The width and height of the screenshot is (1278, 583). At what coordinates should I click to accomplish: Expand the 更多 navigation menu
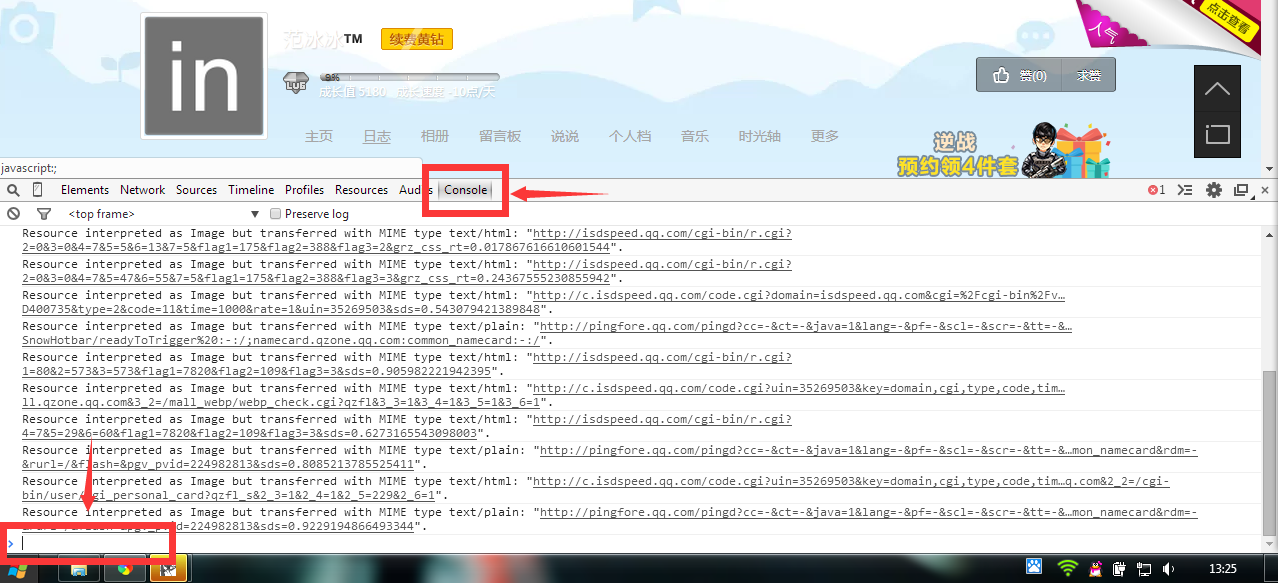click(x=825, y=136)
